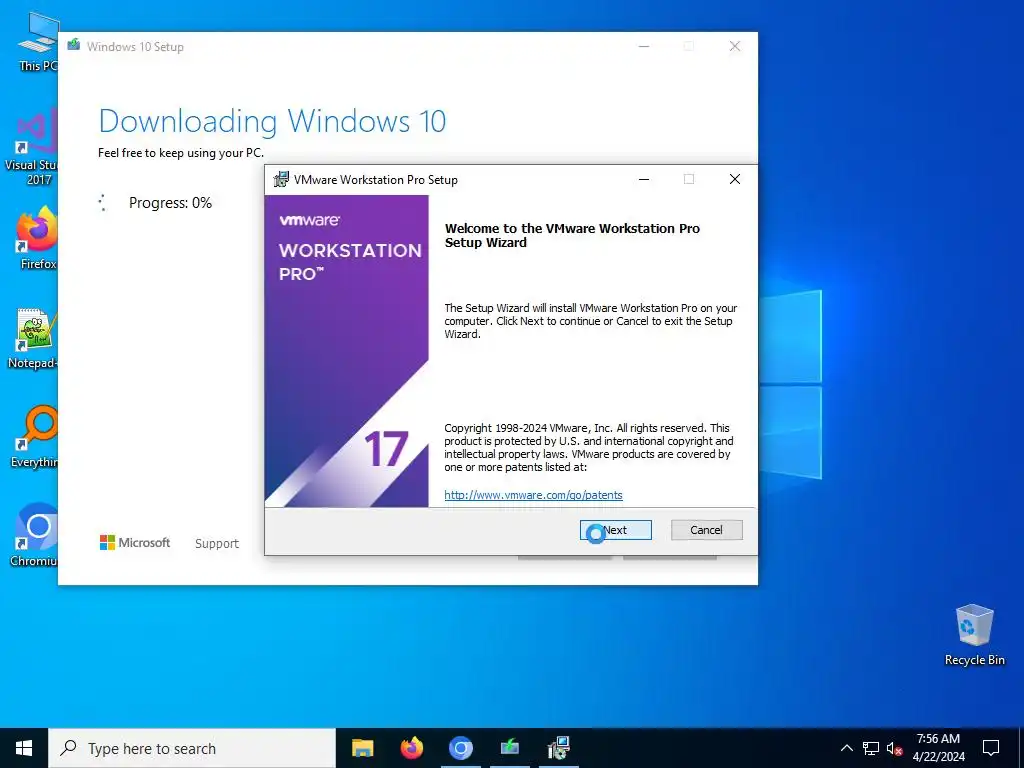The image size is (1024, 768).
Task: Click the 'Downloading Windows 10' heading
Action: pyautogui.click(x=272, y=121)
